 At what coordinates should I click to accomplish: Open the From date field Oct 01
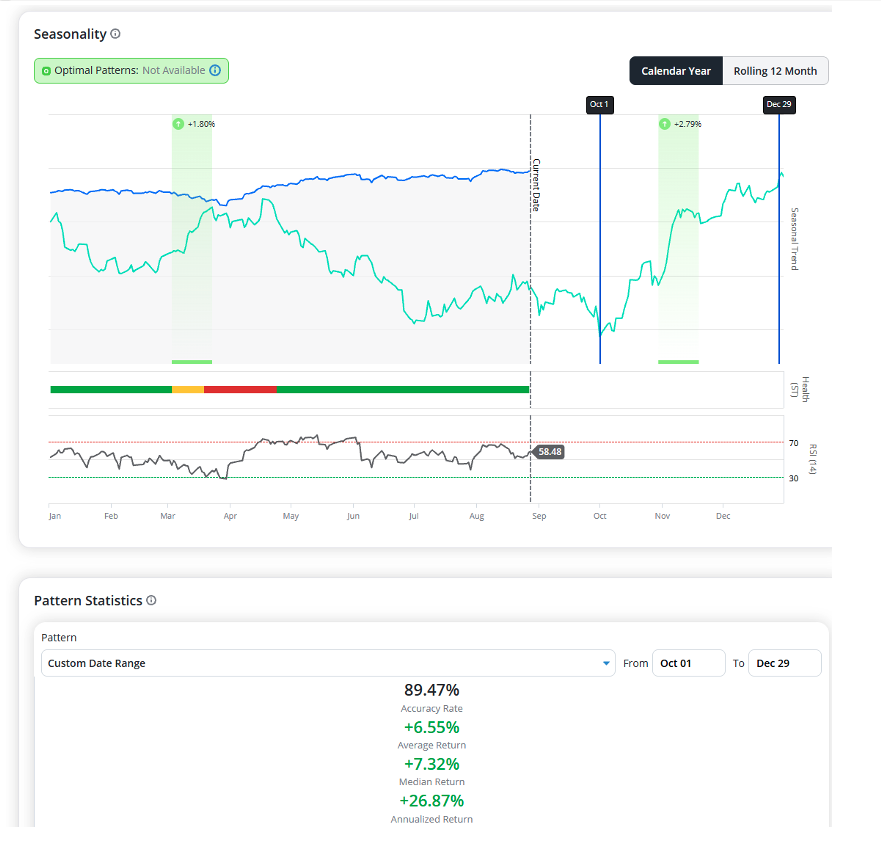tap(688, 663)
